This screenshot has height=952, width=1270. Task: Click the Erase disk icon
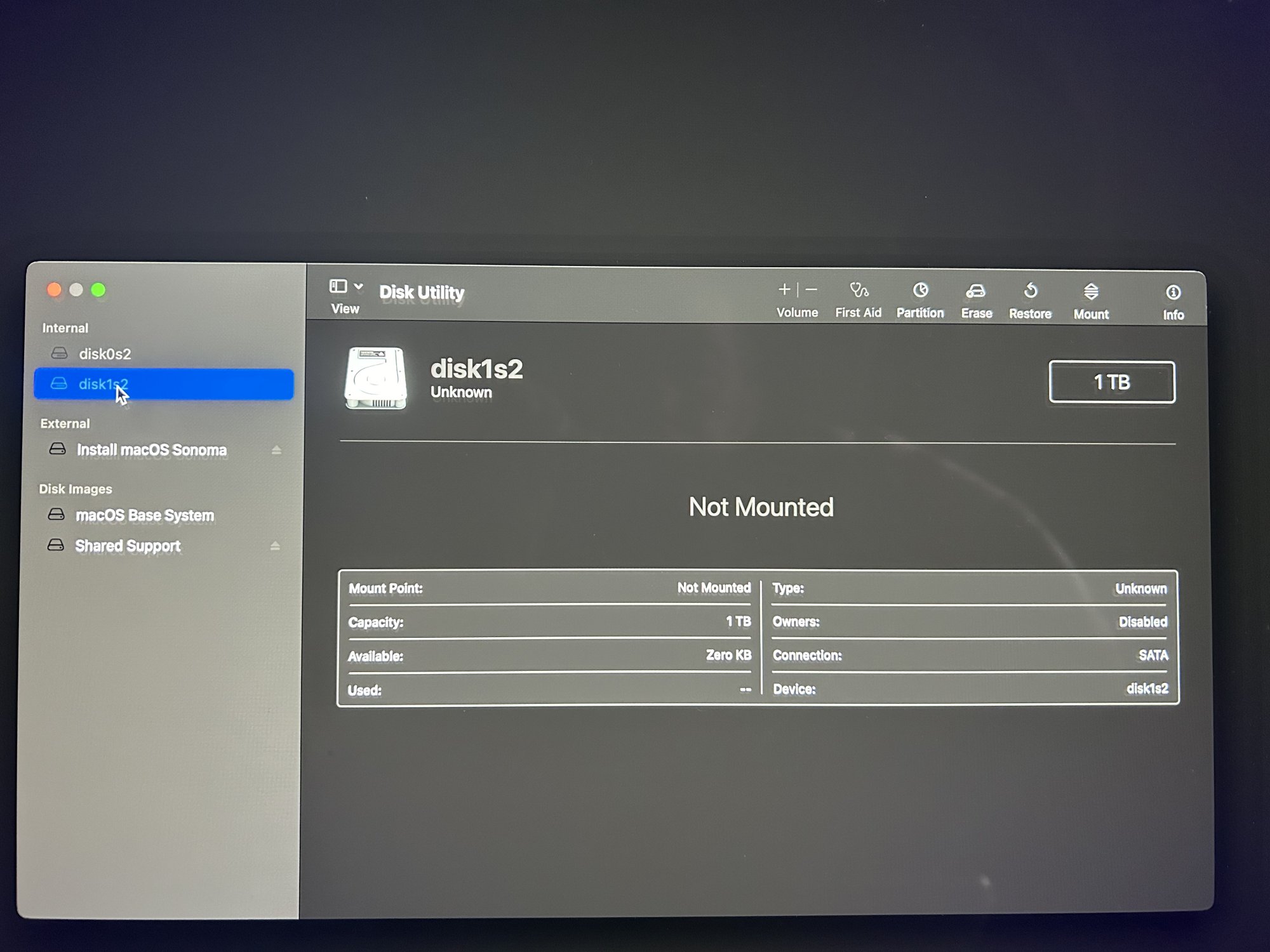976,291
